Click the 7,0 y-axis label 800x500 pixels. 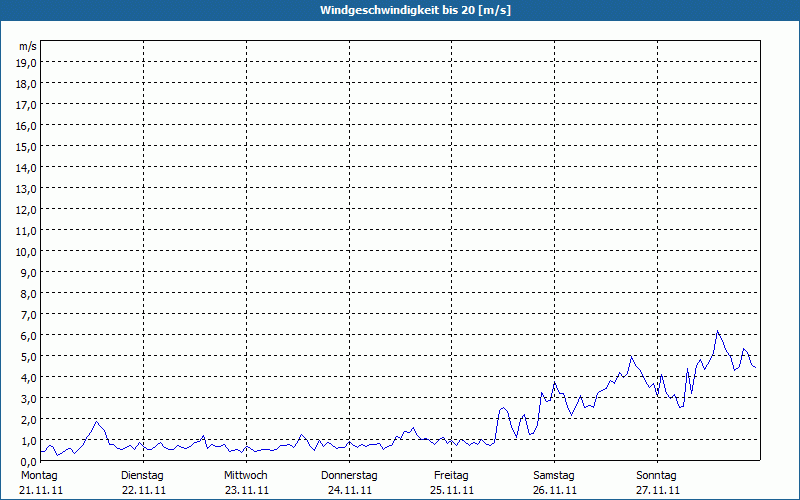(29, 315)
